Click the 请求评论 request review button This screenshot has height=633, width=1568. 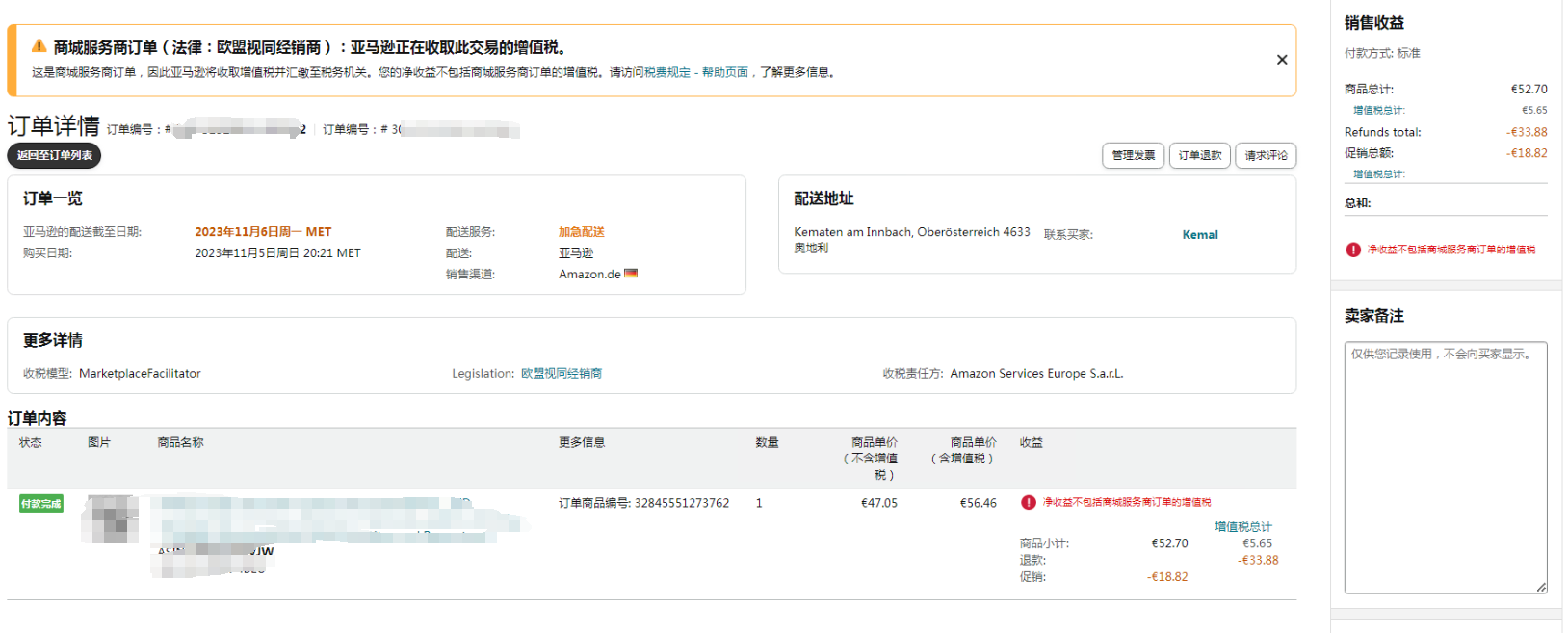tap(1266, 155)
